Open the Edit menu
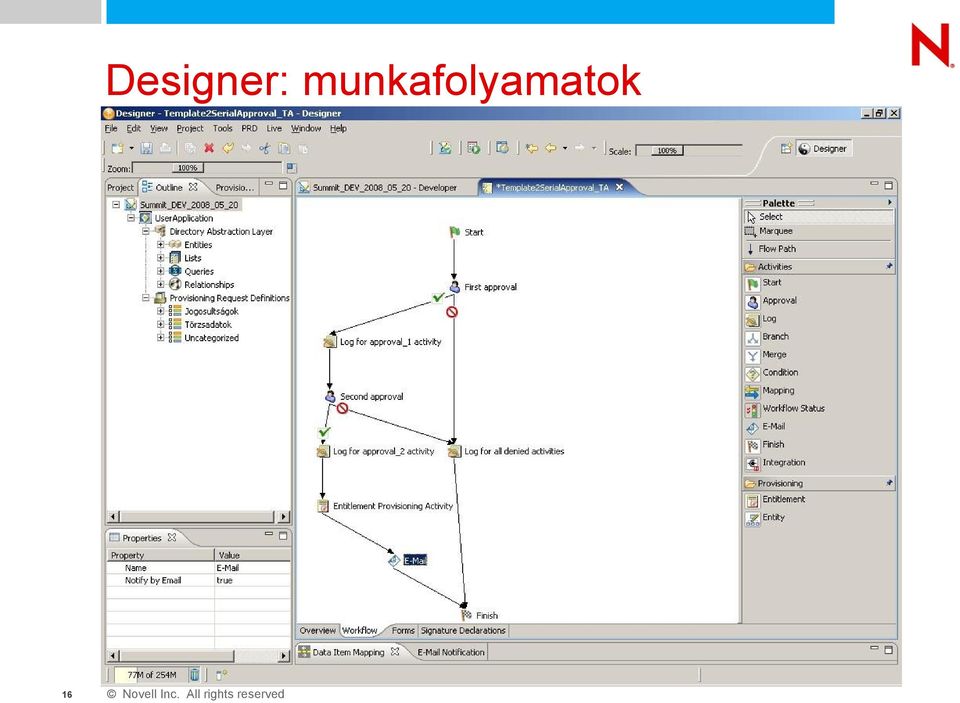 133,129
